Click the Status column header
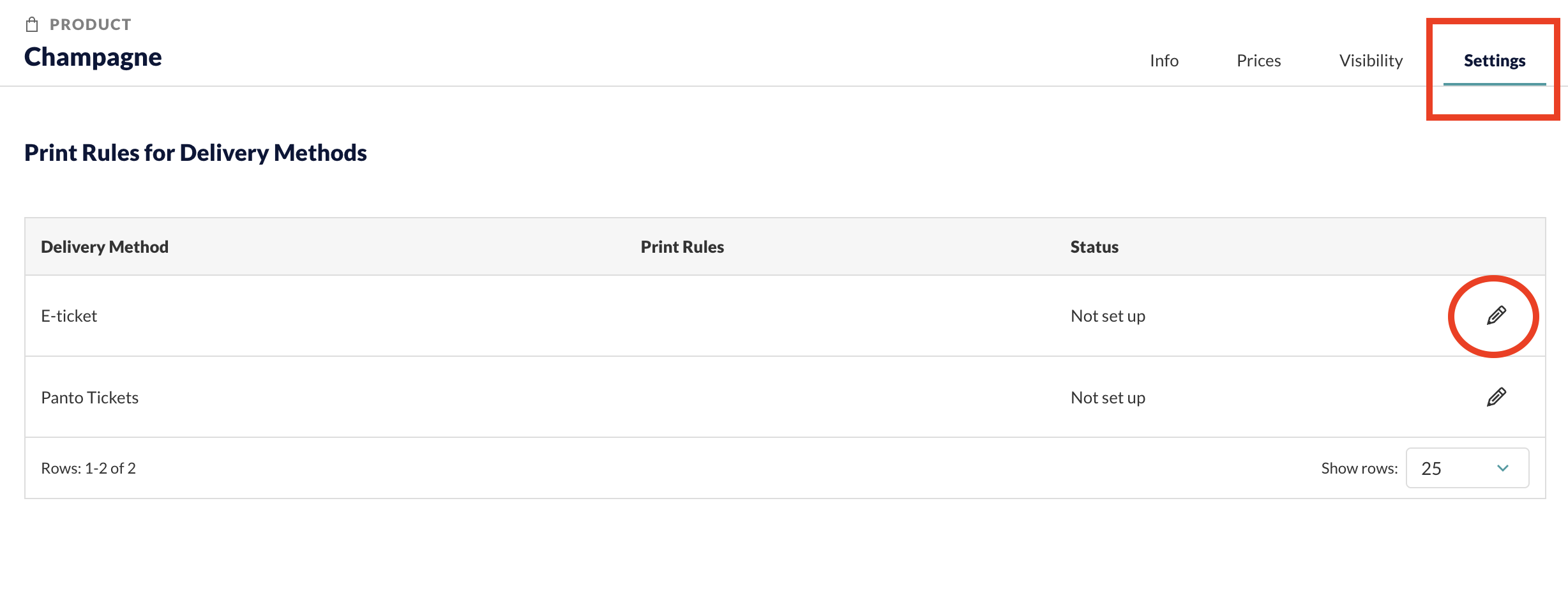This screenshot has height=600, width=1568. point(1094,247)
